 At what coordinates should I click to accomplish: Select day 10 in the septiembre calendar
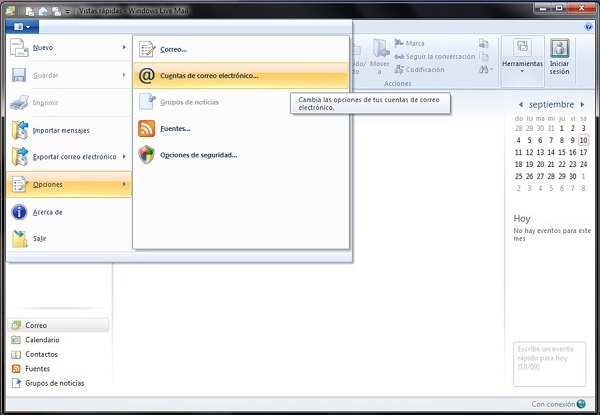coord(583,140)
